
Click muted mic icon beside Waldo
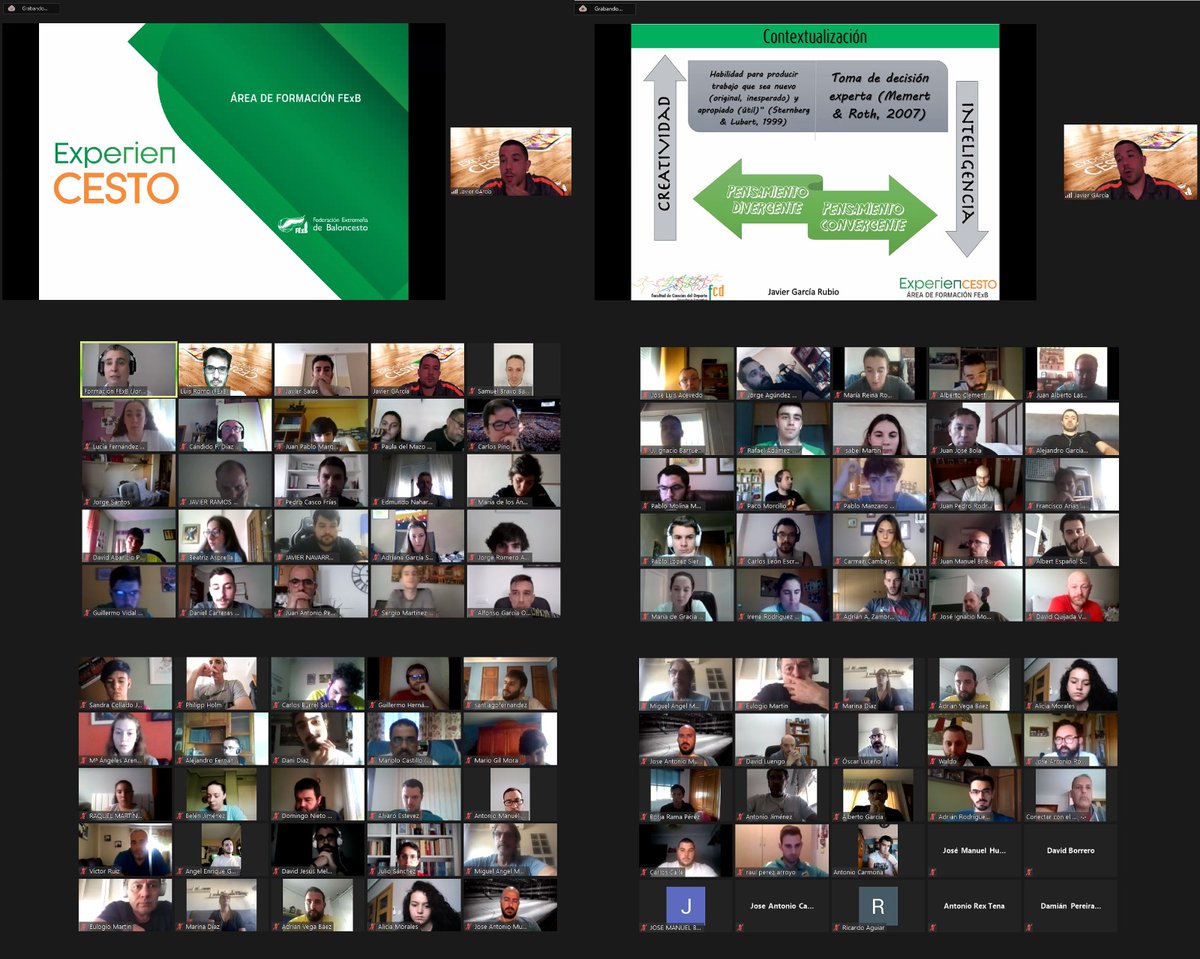(933, 761)
